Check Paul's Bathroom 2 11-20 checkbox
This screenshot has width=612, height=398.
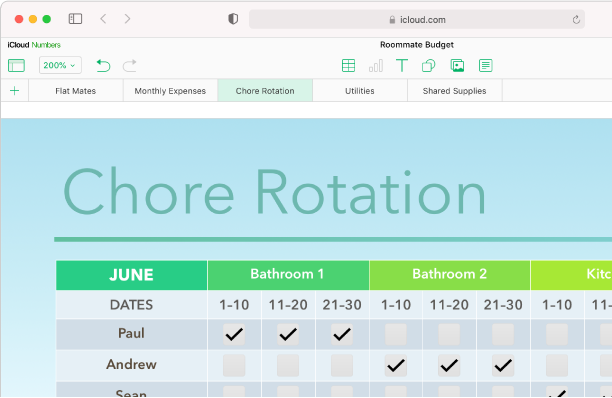449,334
